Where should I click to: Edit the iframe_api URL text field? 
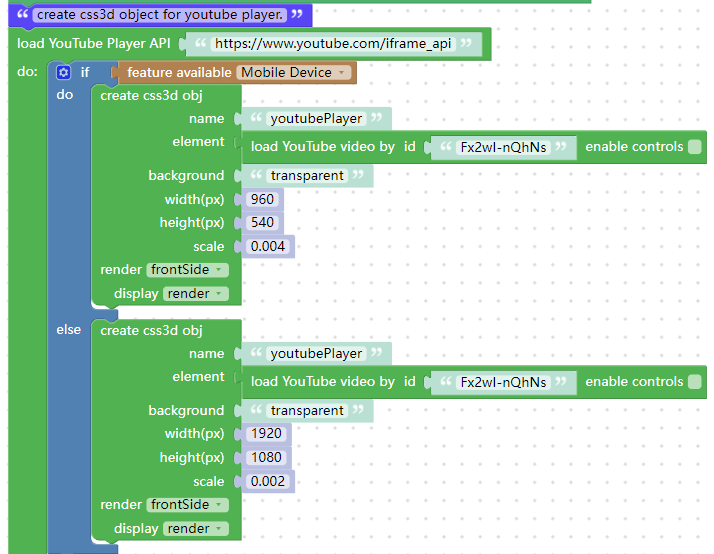pyautogui.click(x=333, y=44)
